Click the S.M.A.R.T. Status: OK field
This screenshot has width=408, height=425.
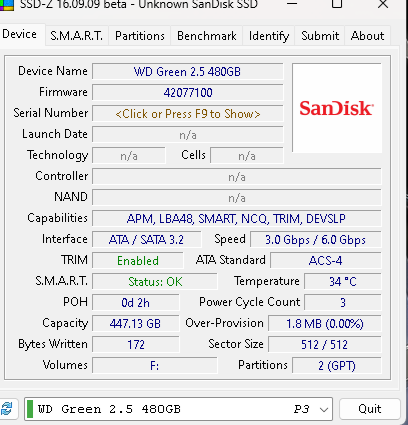(155, 282)
